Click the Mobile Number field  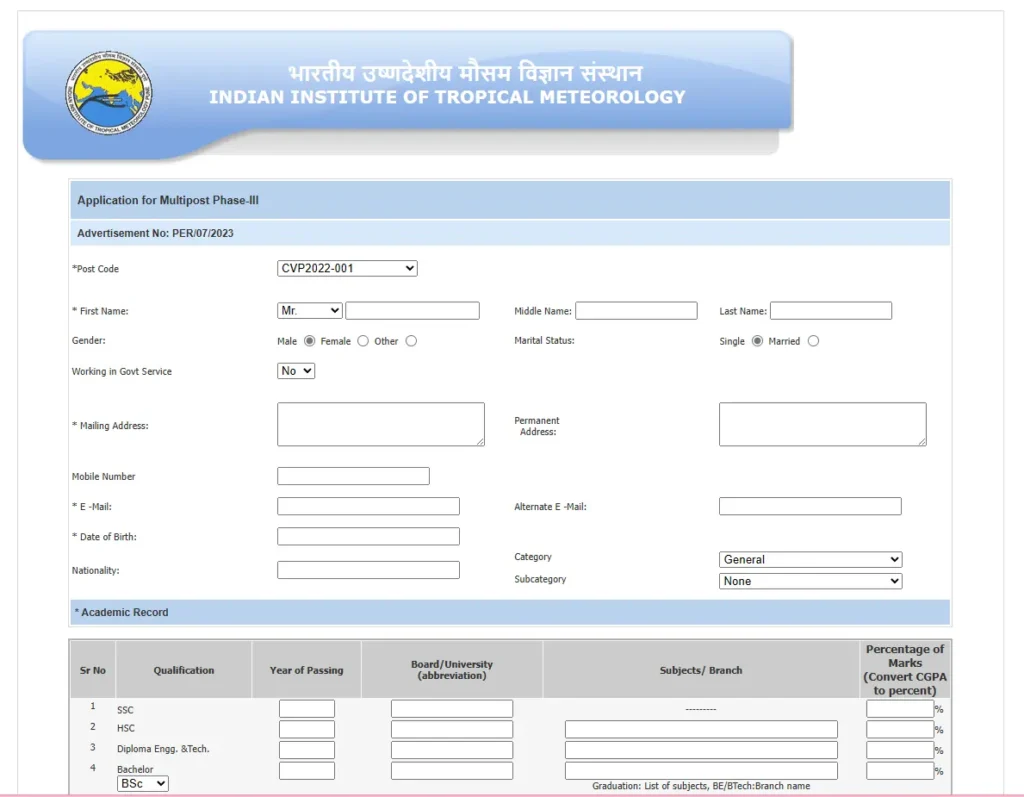[x=353, y=476]
